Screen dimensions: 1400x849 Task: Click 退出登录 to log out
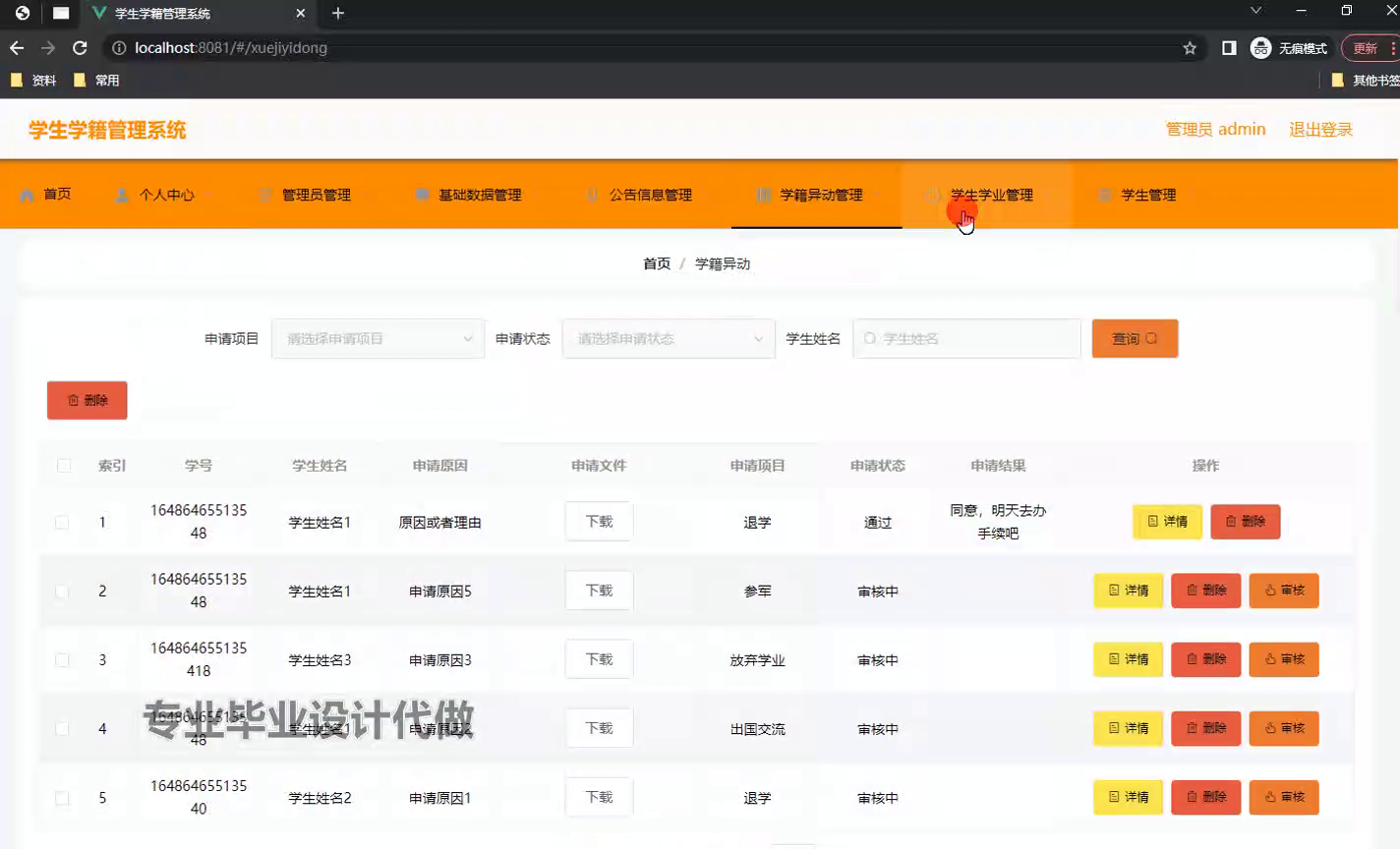1320,130
